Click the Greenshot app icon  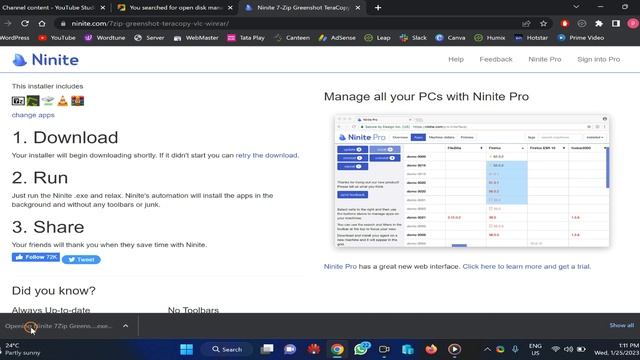[33, 100]
